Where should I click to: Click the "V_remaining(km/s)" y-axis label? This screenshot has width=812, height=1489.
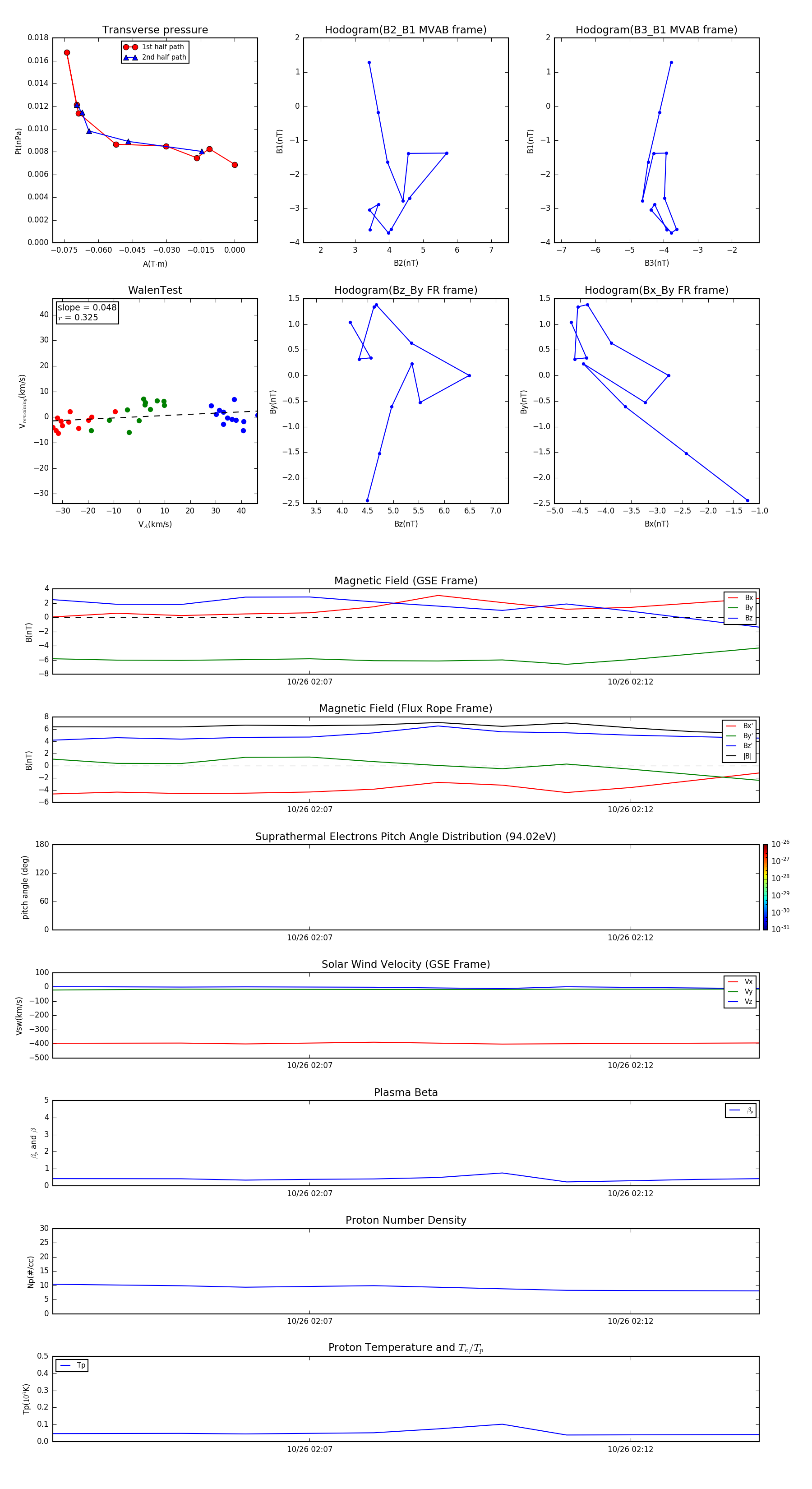[x=23, y=401]
